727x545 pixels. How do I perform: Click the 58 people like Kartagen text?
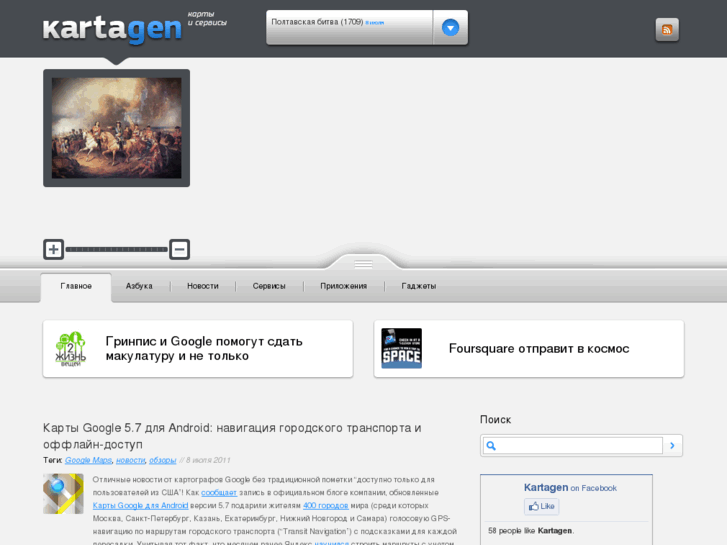pyautogui.click(x=531, y=531)
